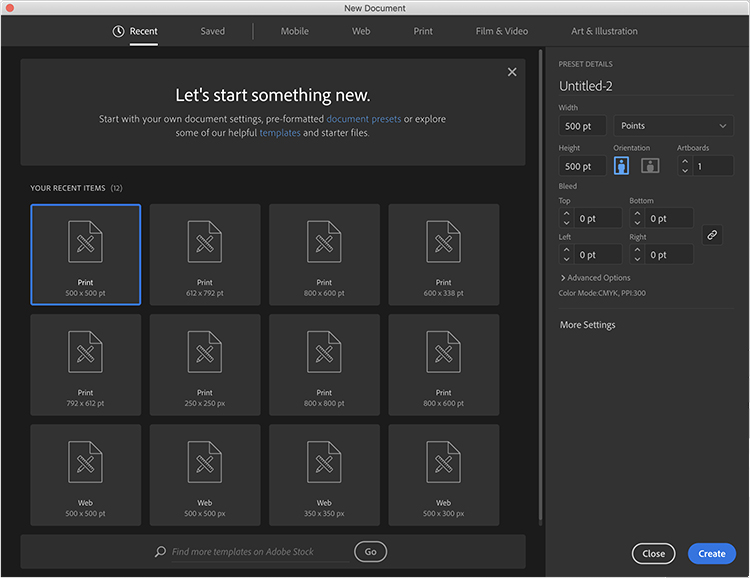The width and height of the screenshot is (750, 578).
Task: Open the Points units dropdown
Action: pos(674,126)
